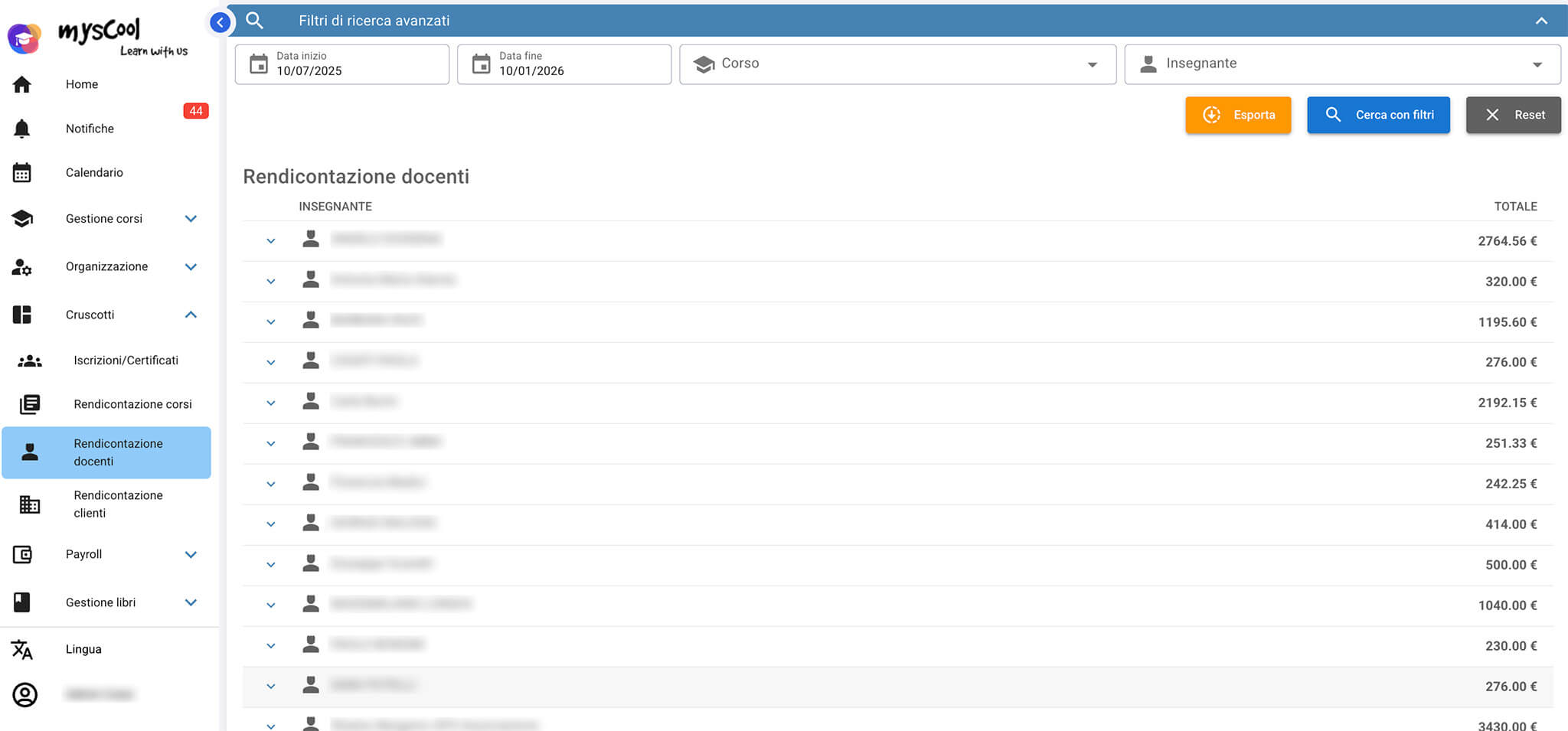Click the Calendario calendar icon

point(22,173)
